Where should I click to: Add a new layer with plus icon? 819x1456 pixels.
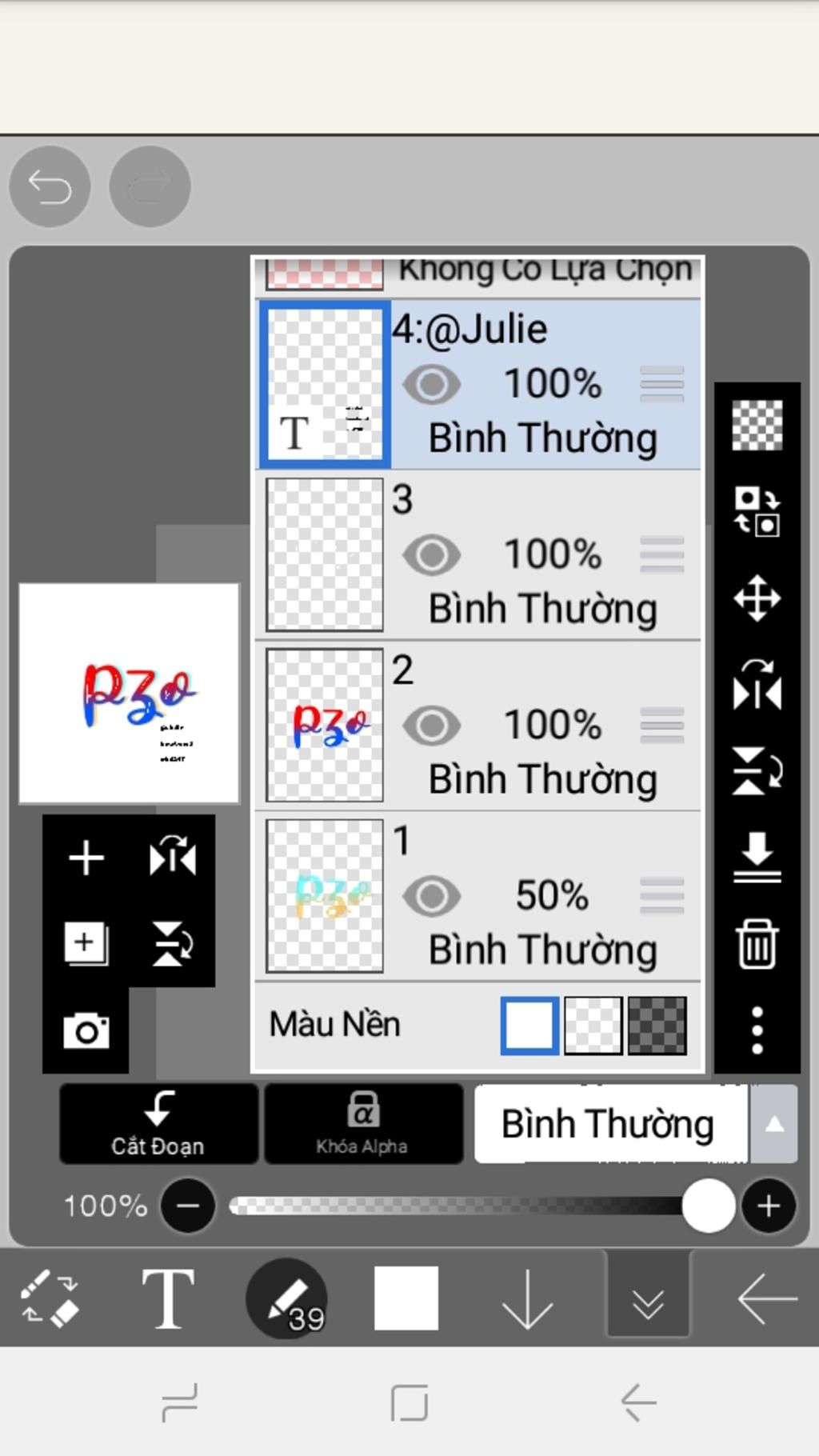click(86, 858)
